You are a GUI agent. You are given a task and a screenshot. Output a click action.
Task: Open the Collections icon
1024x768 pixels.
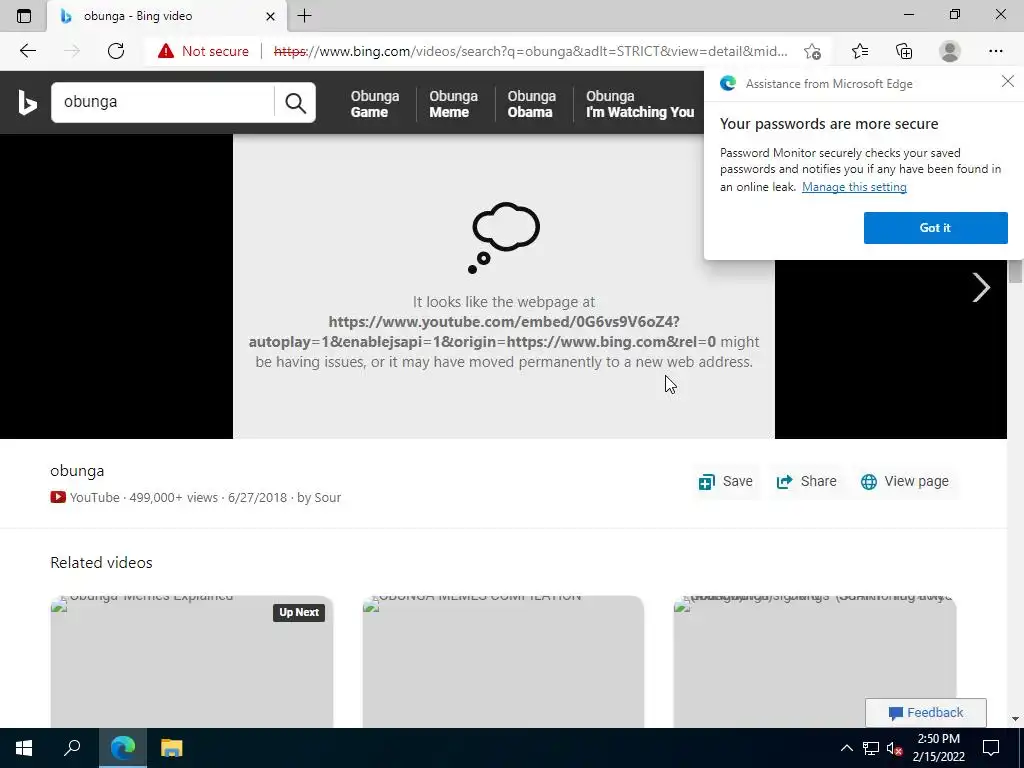[904, 51]
